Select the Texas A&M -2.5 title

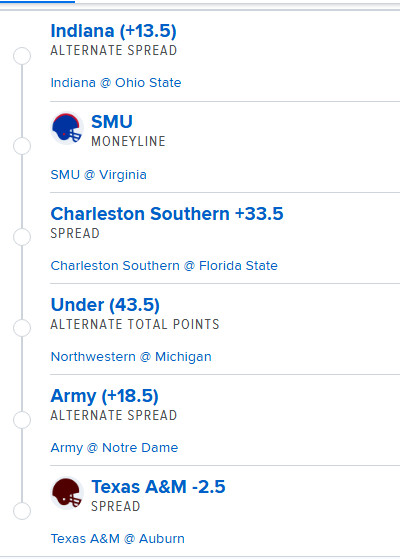pyautogui.click(x=158, y=487)
